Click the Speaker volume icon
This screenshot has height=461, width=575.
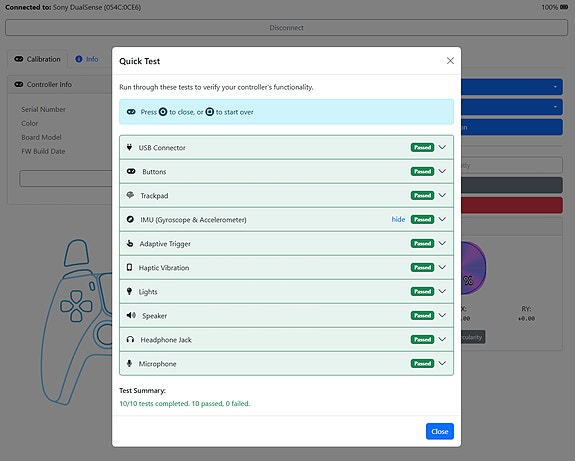[x=131, y=315]
